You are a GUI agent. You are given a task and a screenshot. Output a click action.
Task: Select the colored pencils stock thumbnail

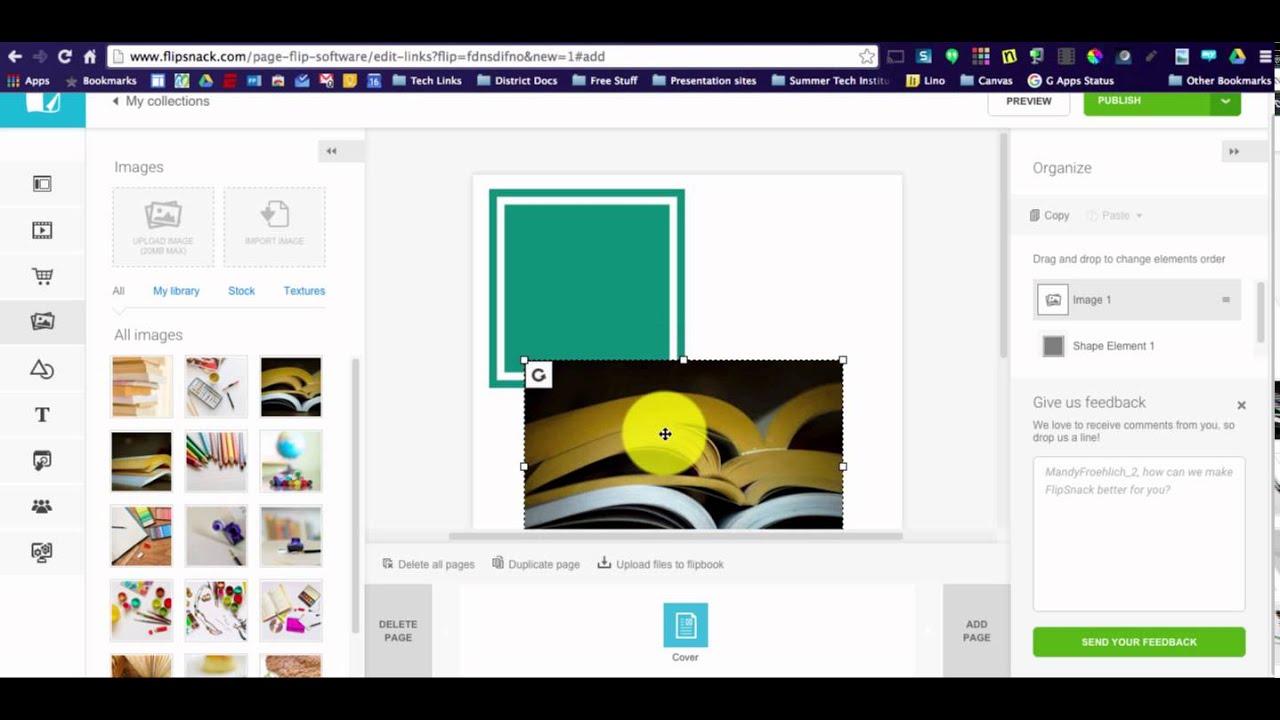[216, 461]
